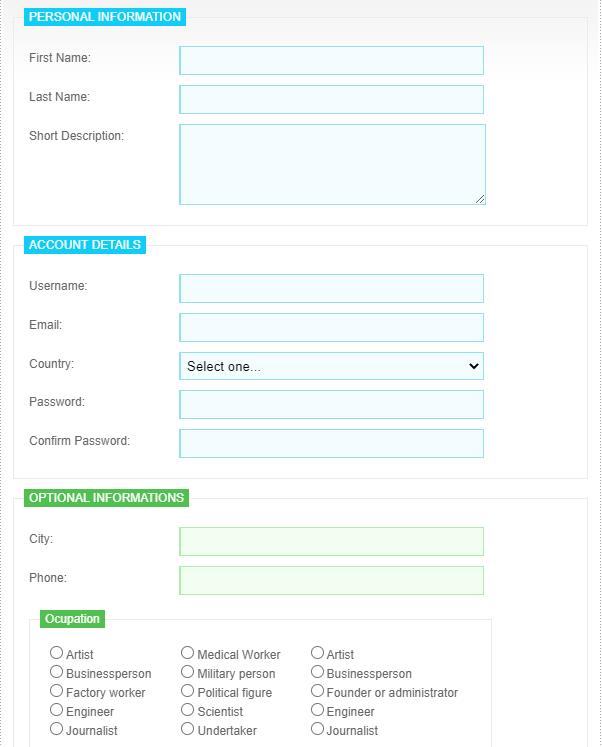Image resolution: width=602 pixels, height=747 pixels.
Task: Click the Email input box
Action: [x=331, y=327]
